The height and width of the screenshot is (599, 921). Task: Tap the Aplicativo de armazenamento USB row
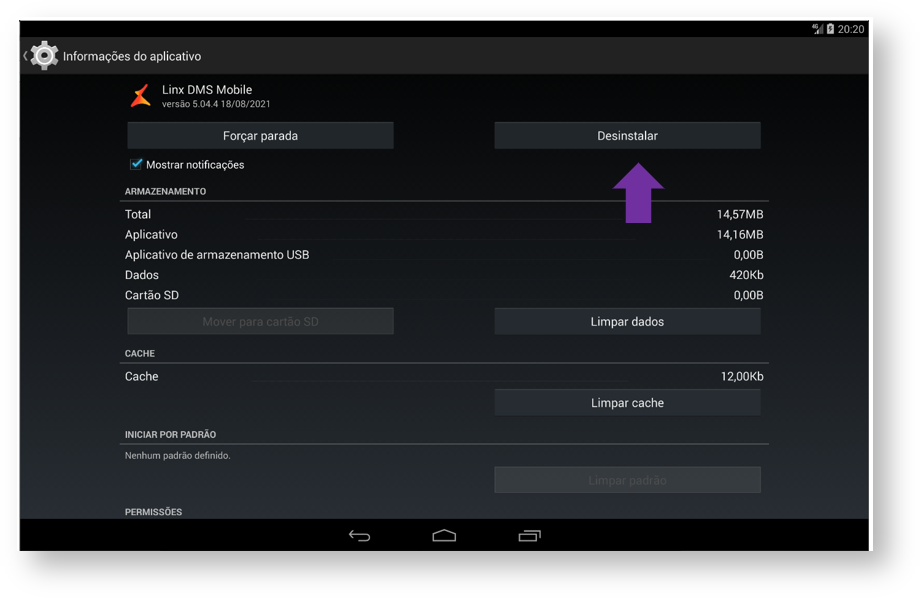coord(444,255)
